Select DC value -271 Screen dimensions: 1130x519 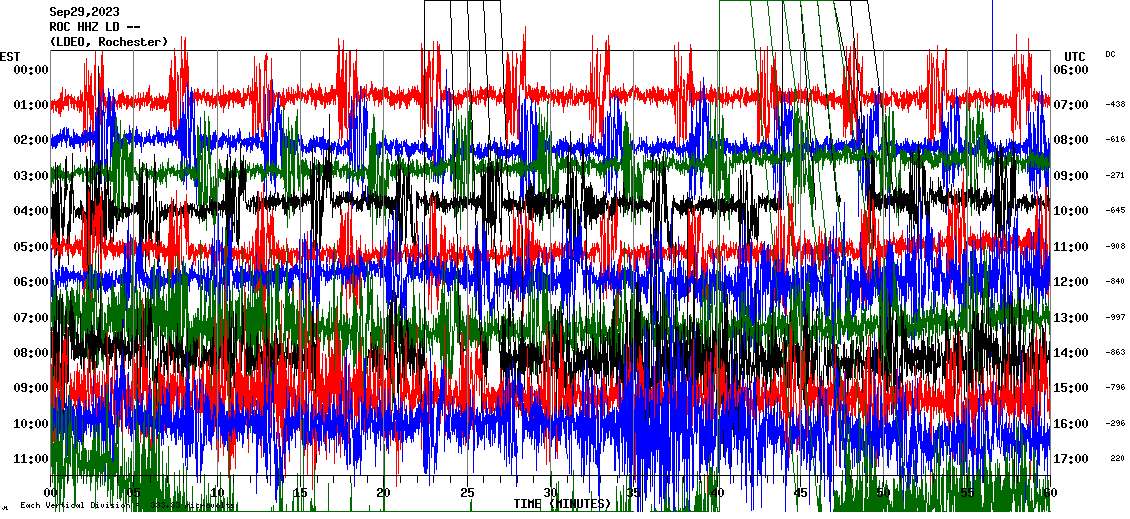pyautogui.click(x=1115, y=175)
